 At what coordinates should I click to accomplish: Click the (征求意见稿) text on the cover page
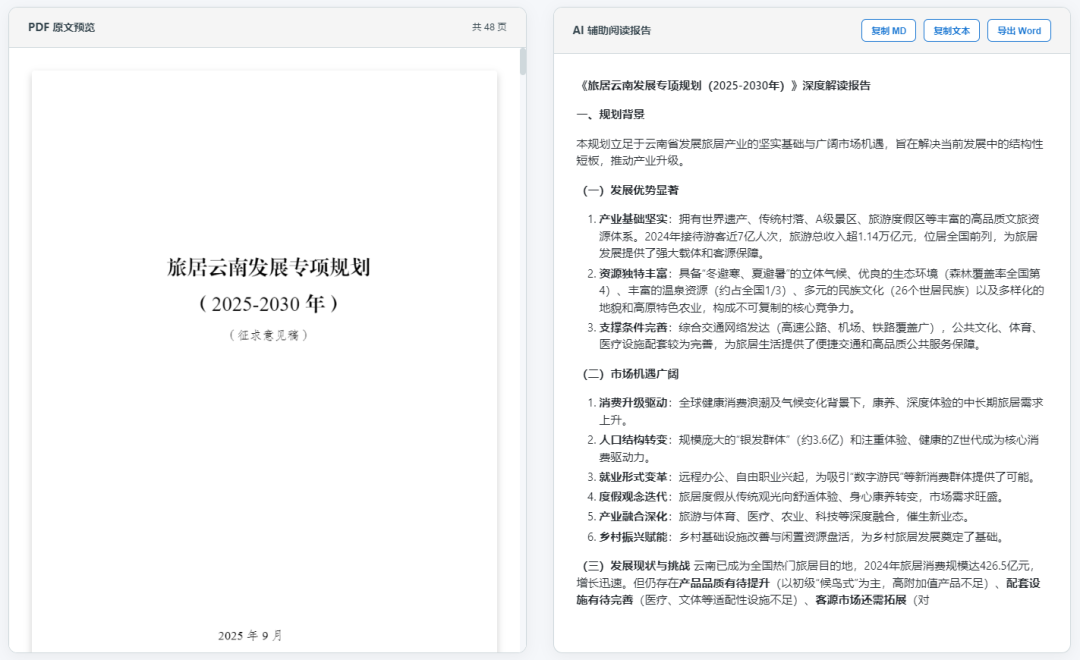tap(268, 335)
